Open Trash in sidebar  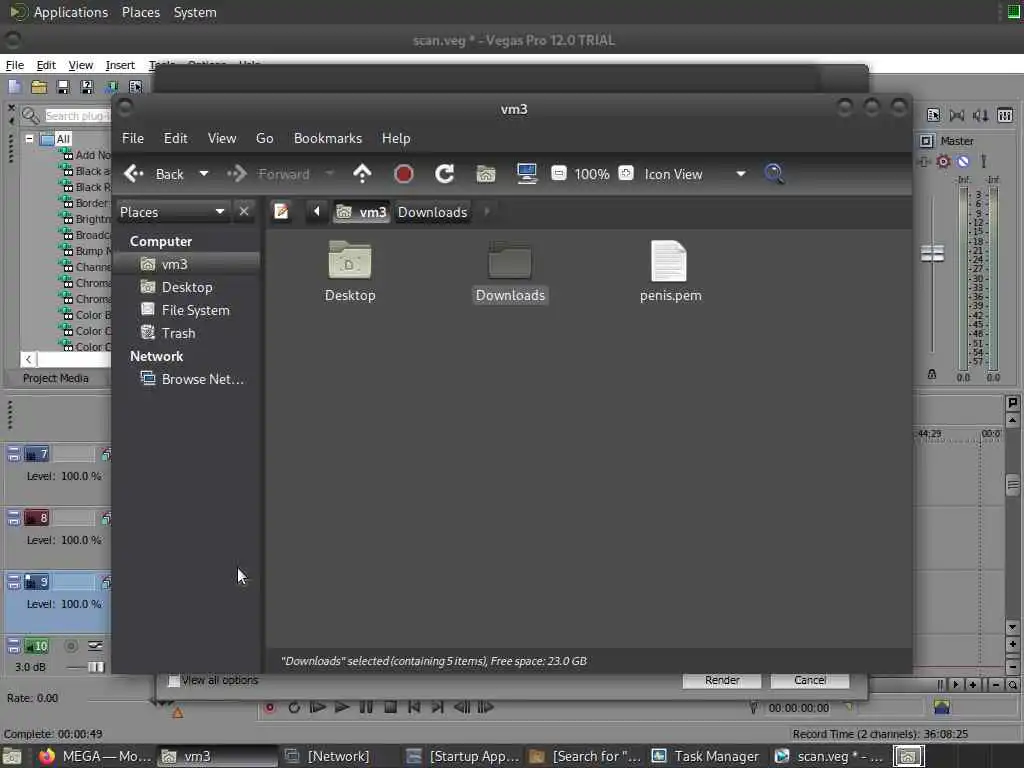187,333
